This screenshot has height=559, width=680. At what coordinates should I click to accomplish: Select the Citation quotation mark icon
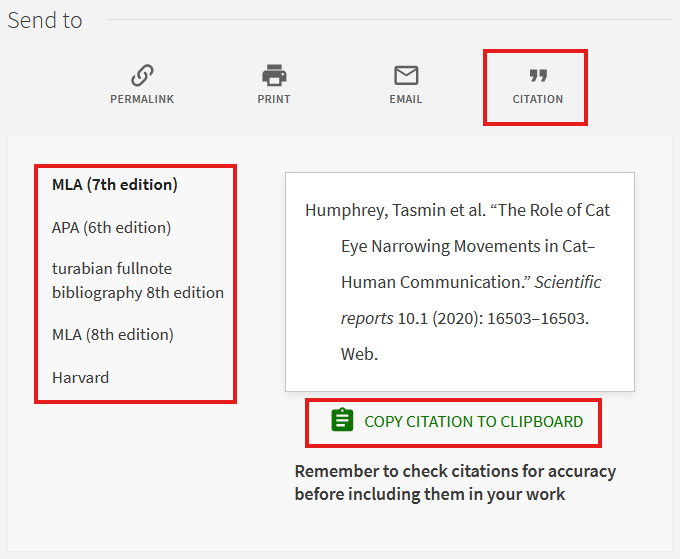click(x=538, y=75)
